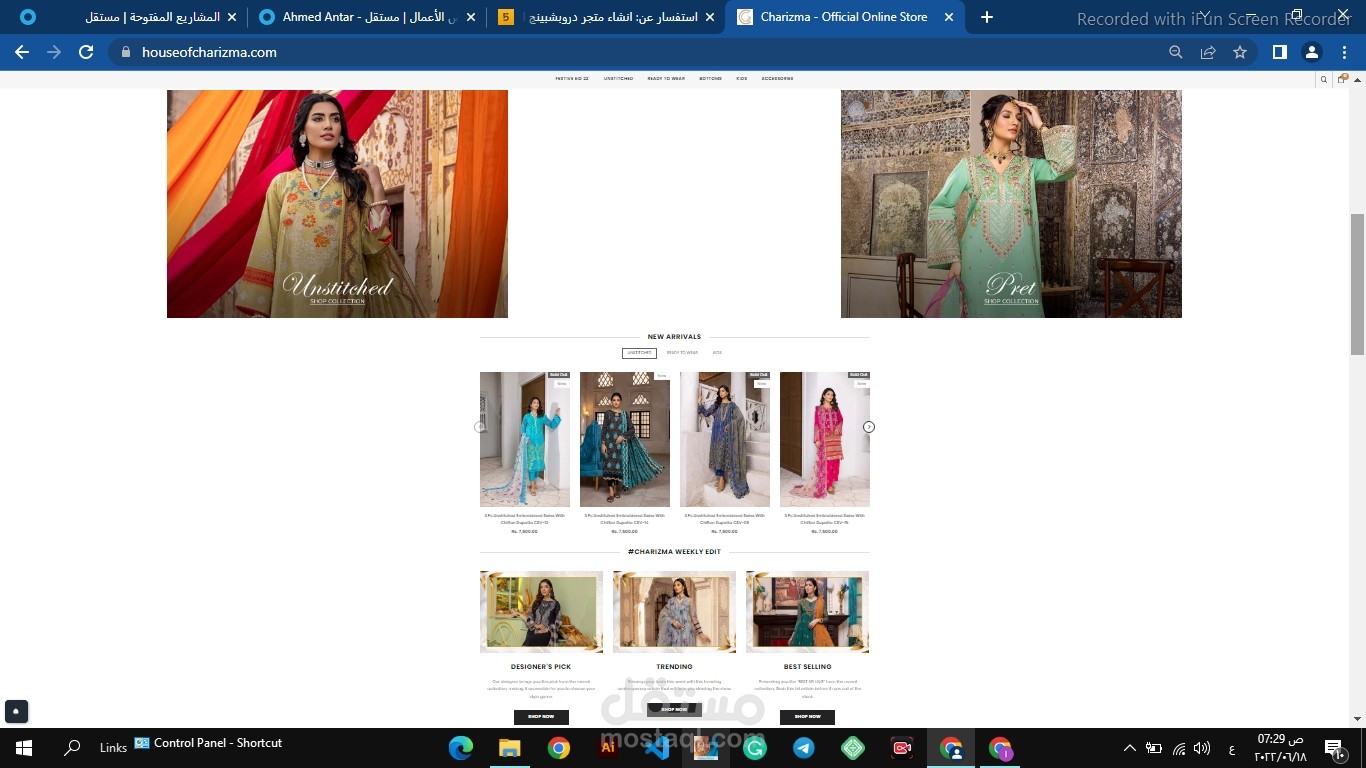Open Accessories in the site menu
The height and width of the screenshot is (768, 1366).
coord(777,78)
